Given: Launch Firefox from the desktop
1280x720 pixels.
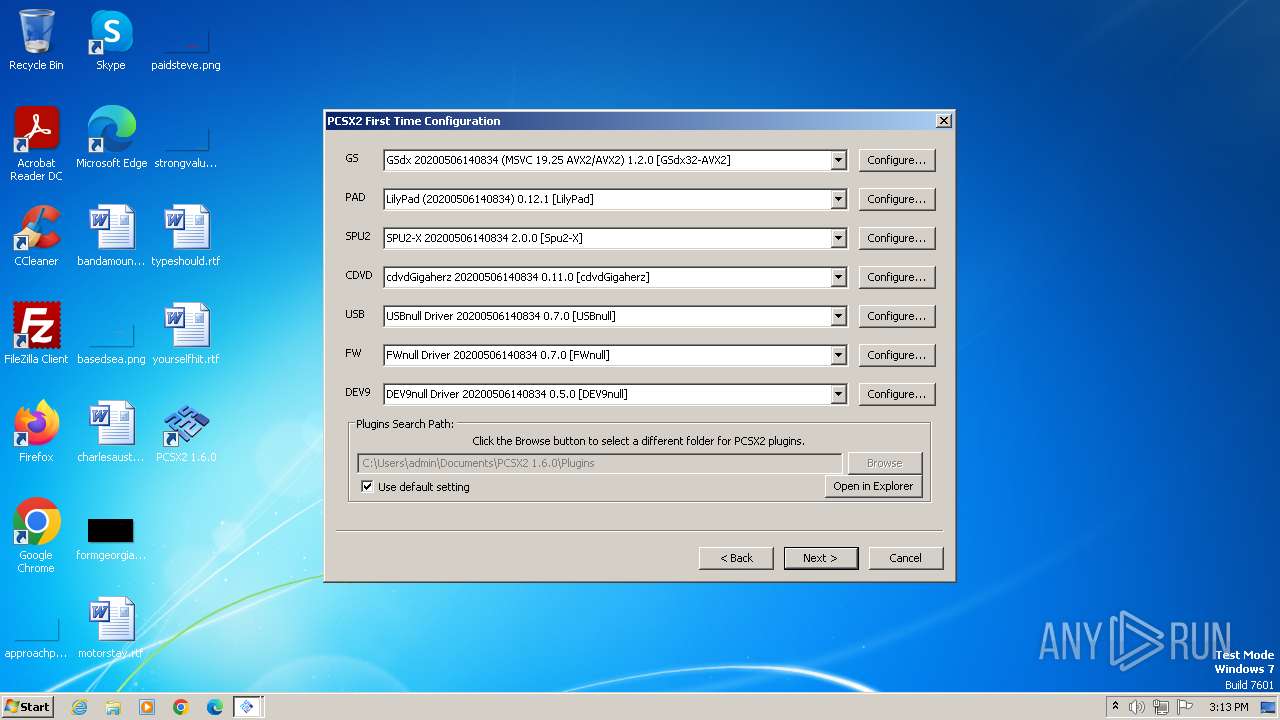Looking at the screenshot, I should [36, 431].
